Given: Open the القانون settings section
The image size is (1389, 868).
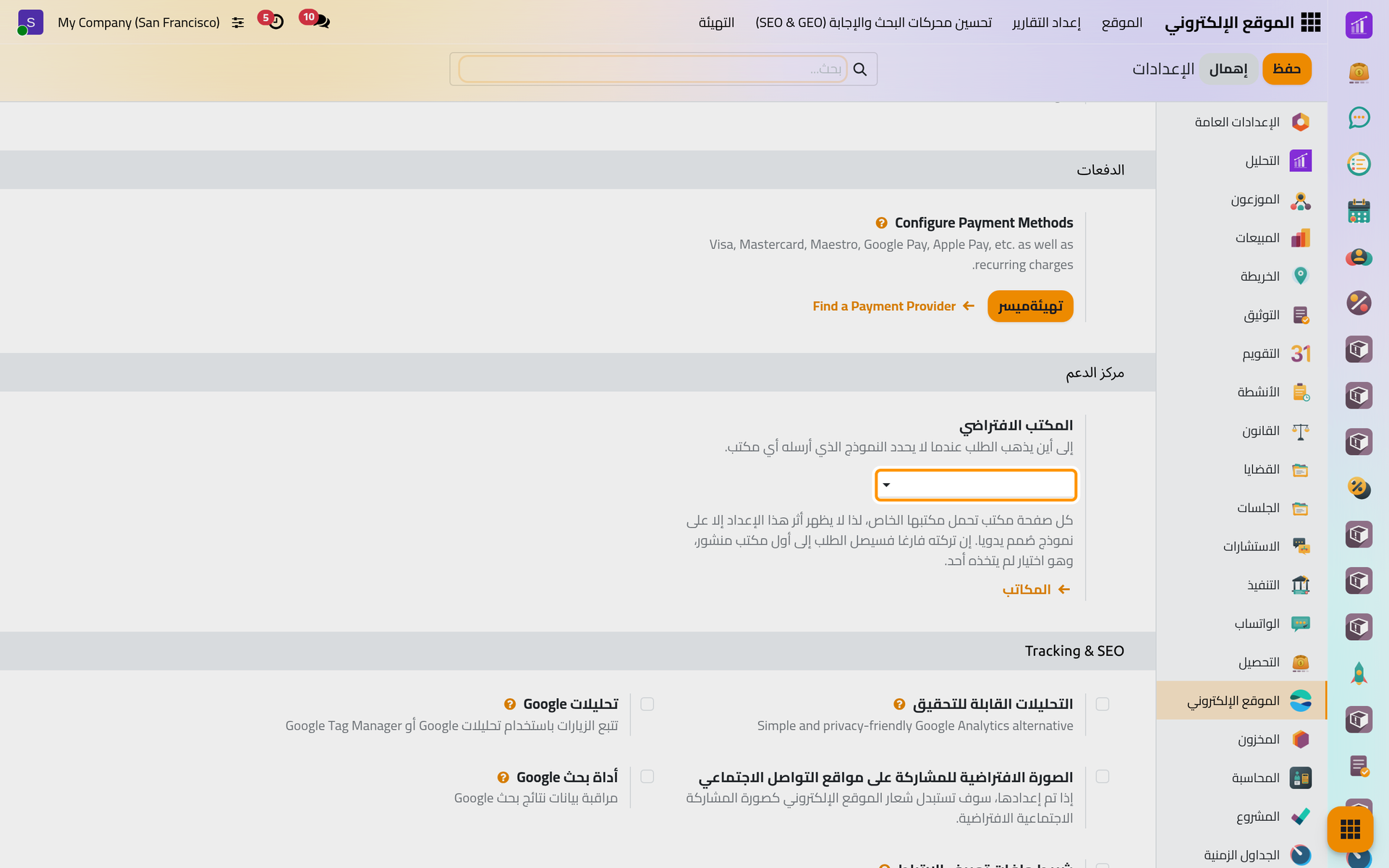Looking at the screenshot, I should point(1241,431).
